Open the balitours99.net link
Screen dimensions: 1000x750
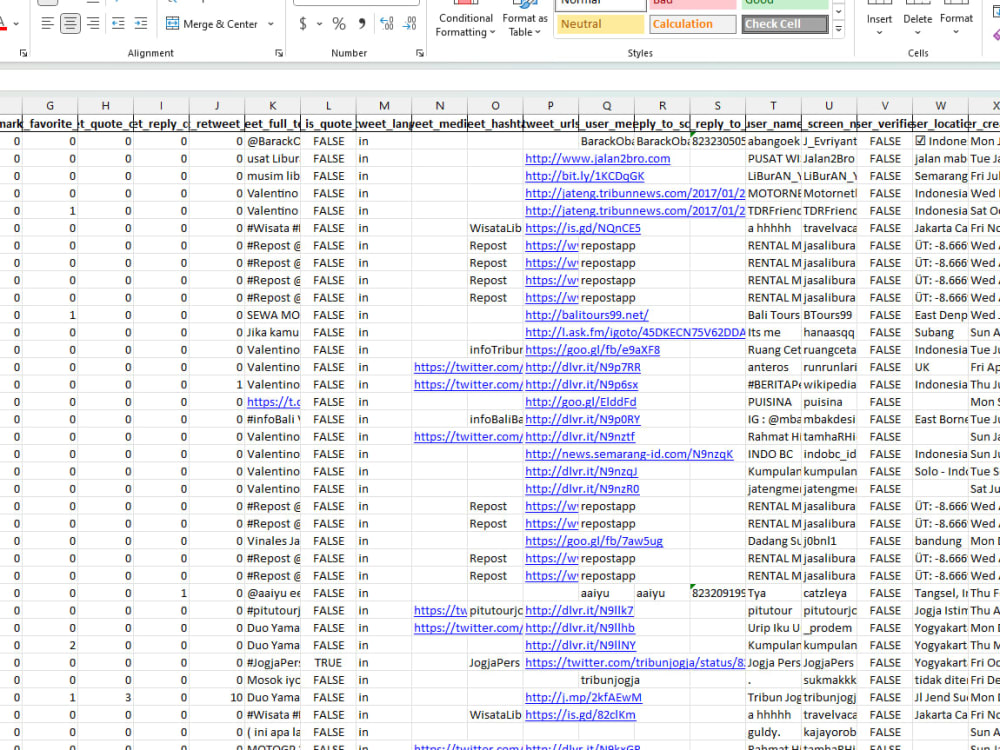(x=587, y=315)
